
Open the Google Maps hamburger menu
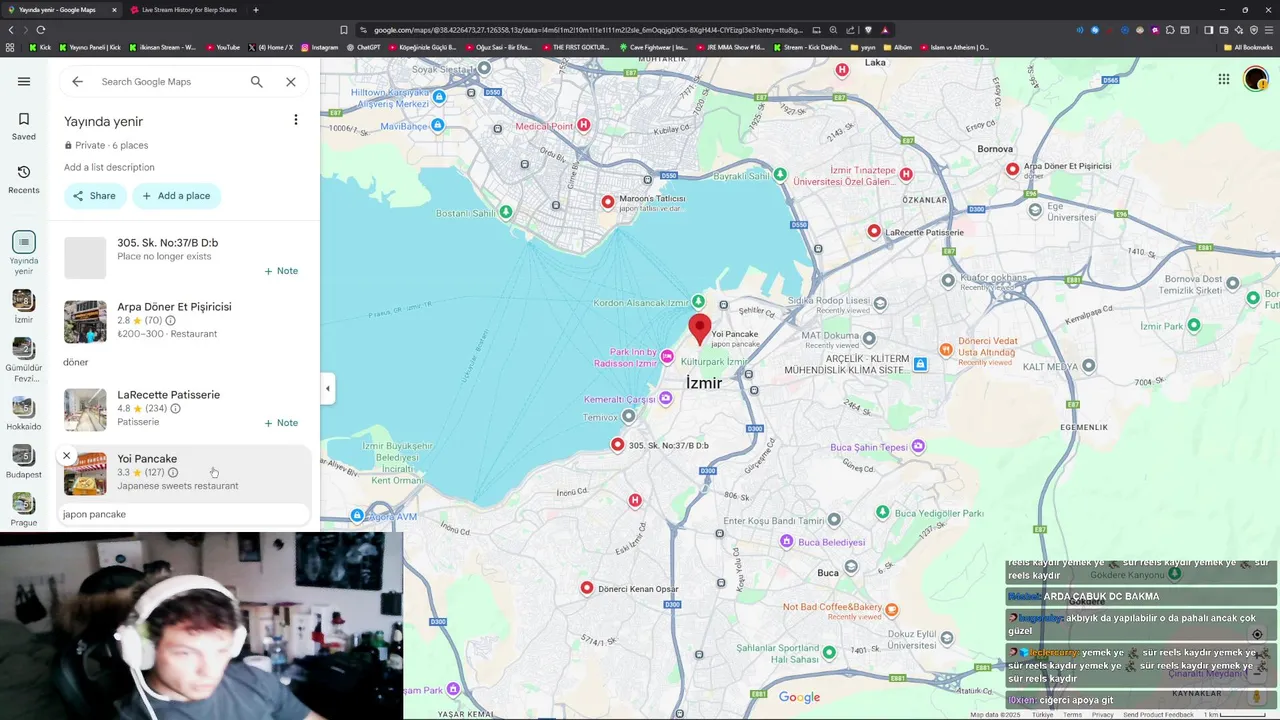pyautogui.click(x=24, y=82)
